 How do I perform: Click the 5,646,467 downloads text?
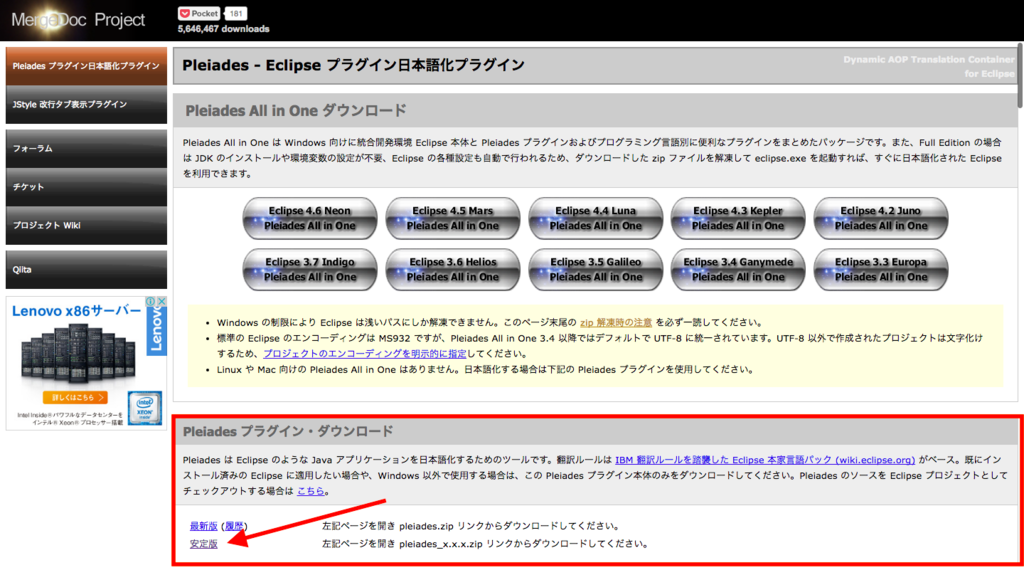click(x=223, y=29)
